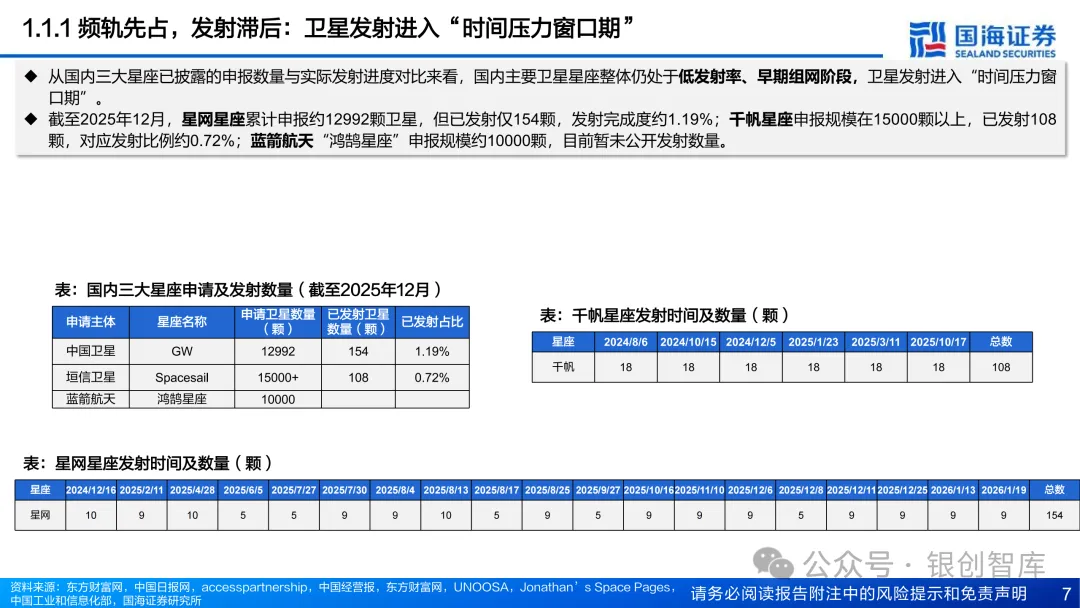1080x608 pixels.
Task: Click the table title 表:国内三大星座申请及发射数量
Action: pyautogui.click(x=249, y=289)
